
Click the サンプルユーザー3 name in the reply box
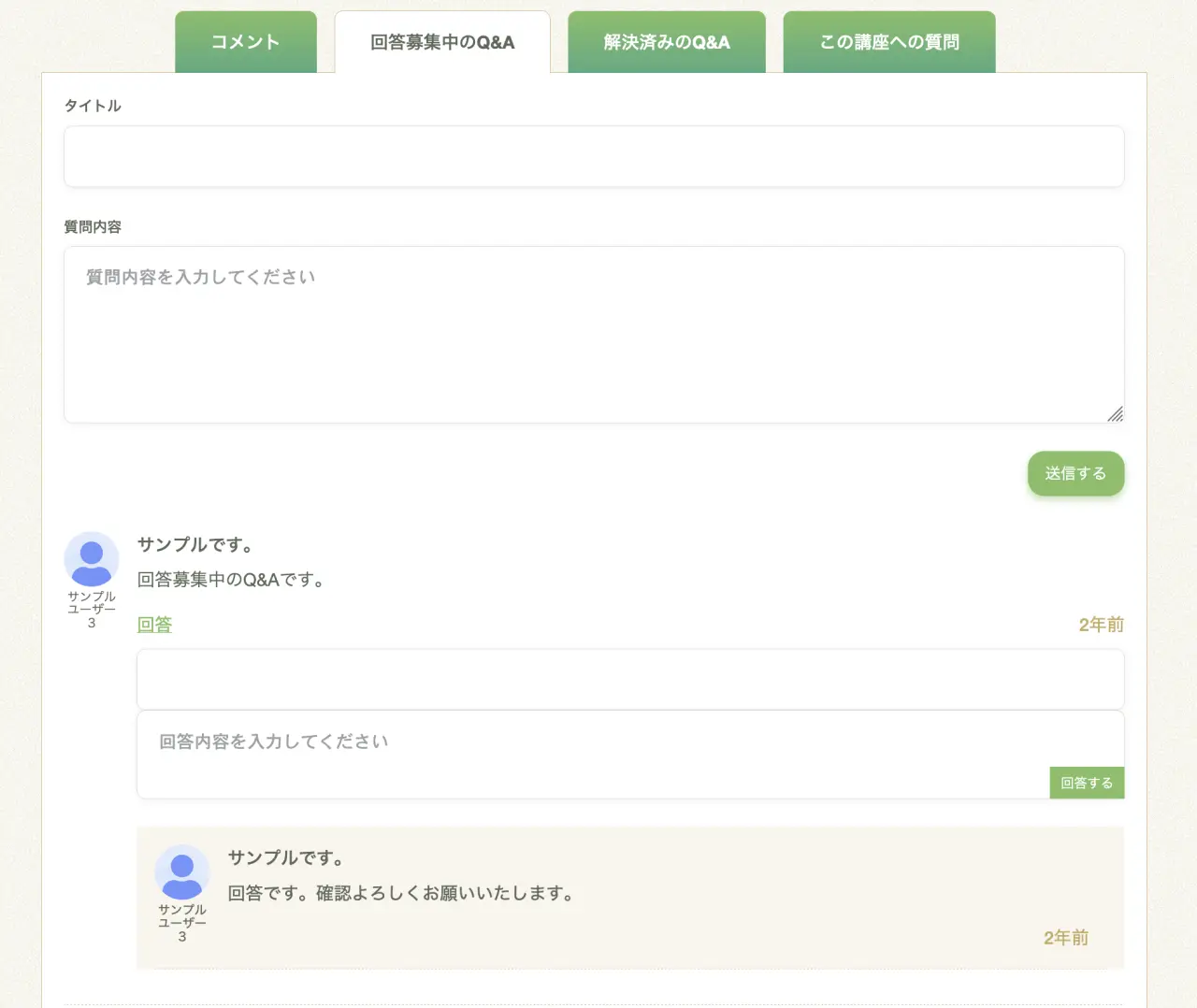coord(182,923)
